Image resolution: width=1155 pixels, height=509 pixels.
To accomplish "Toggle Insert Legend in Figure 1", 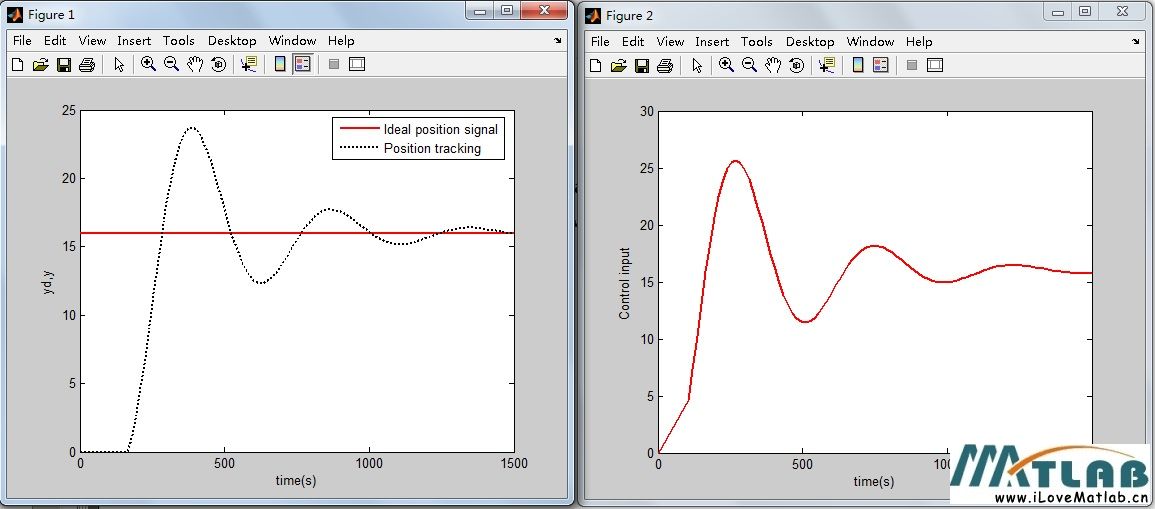I will tap(302, 64).
